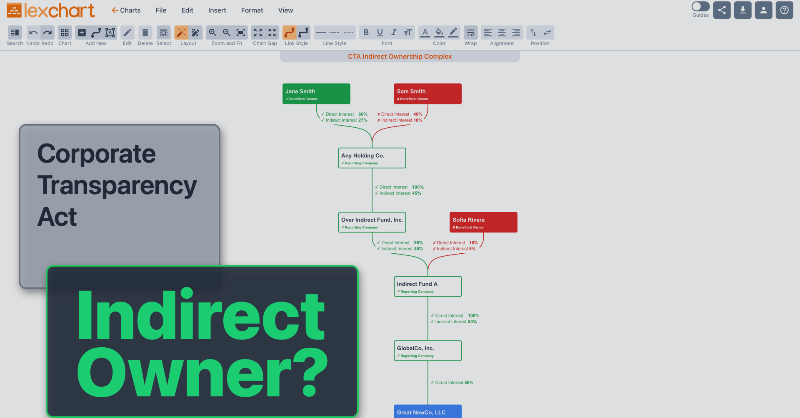Open the help icon
This screenshot has width=800, height=418.
(x=785, y=10)
